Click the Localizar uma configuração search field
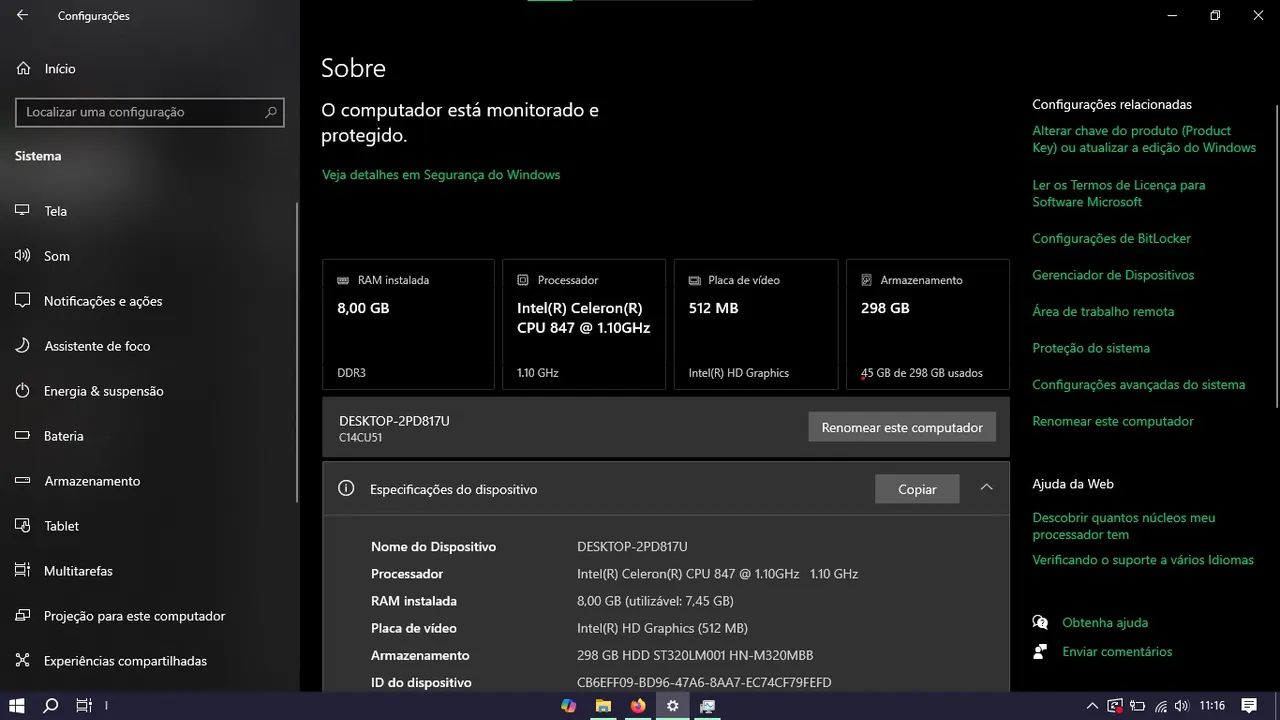1280x720 pixels. (x=150, y=112)
